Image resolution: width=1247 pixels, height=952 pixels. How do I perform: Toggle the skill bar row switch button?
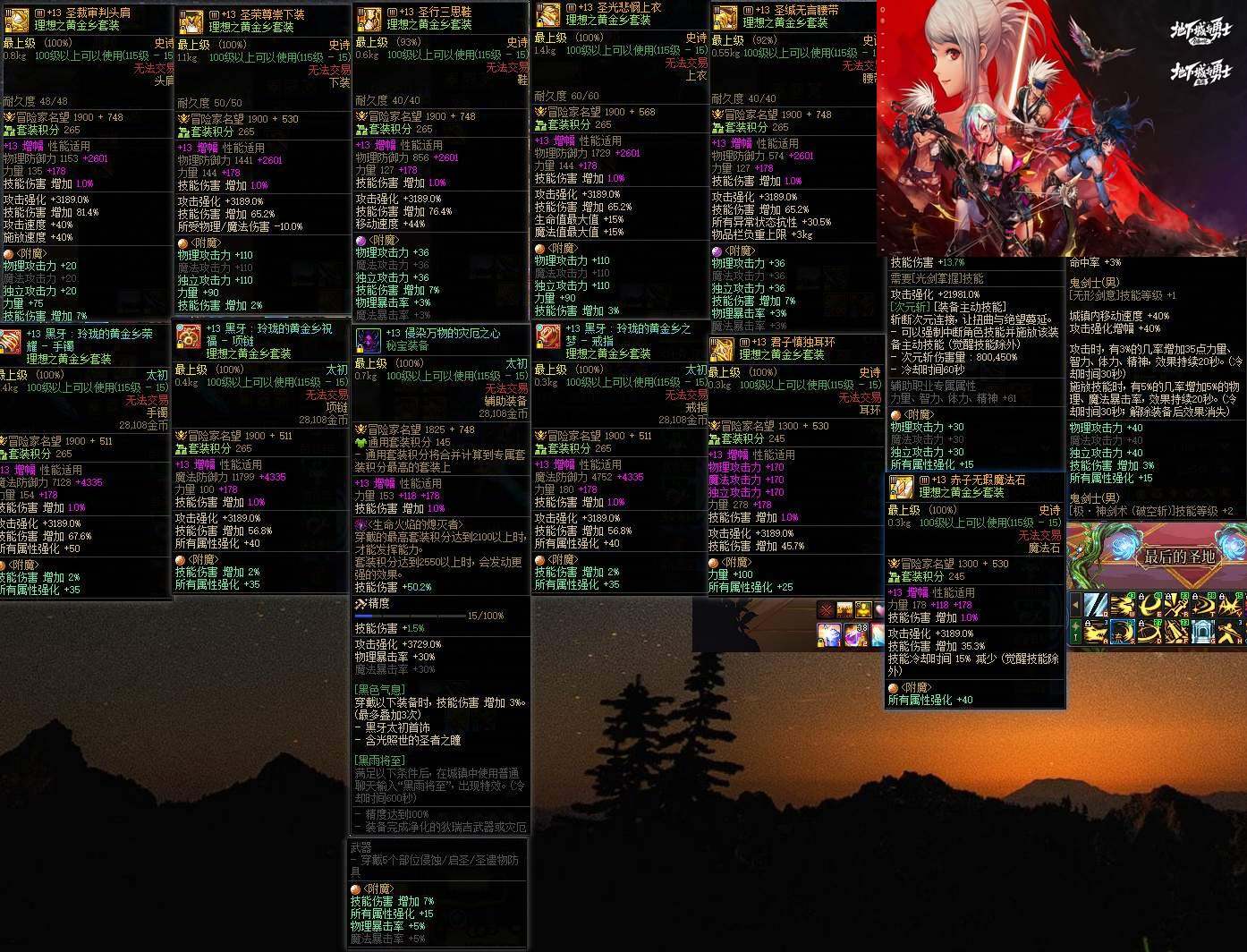point(1075,632)
